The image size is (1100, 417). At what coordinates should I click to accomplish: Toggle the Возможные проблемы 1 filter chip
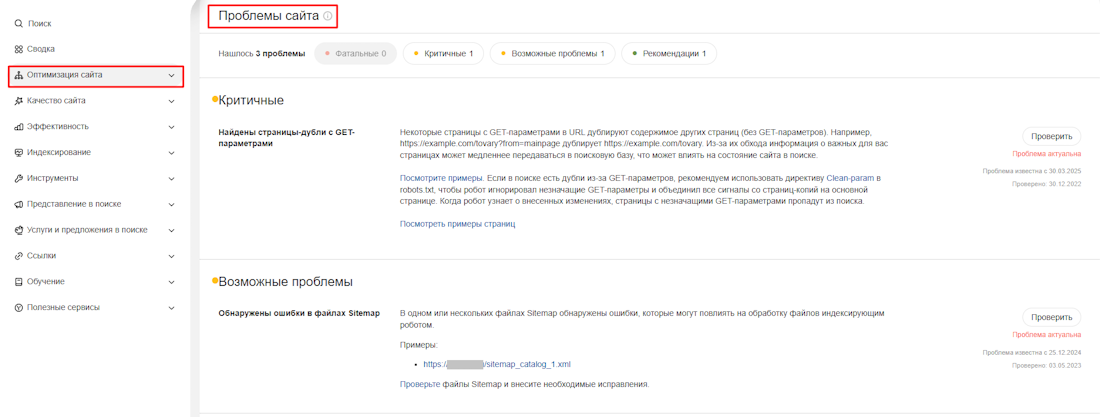(552, 54)
